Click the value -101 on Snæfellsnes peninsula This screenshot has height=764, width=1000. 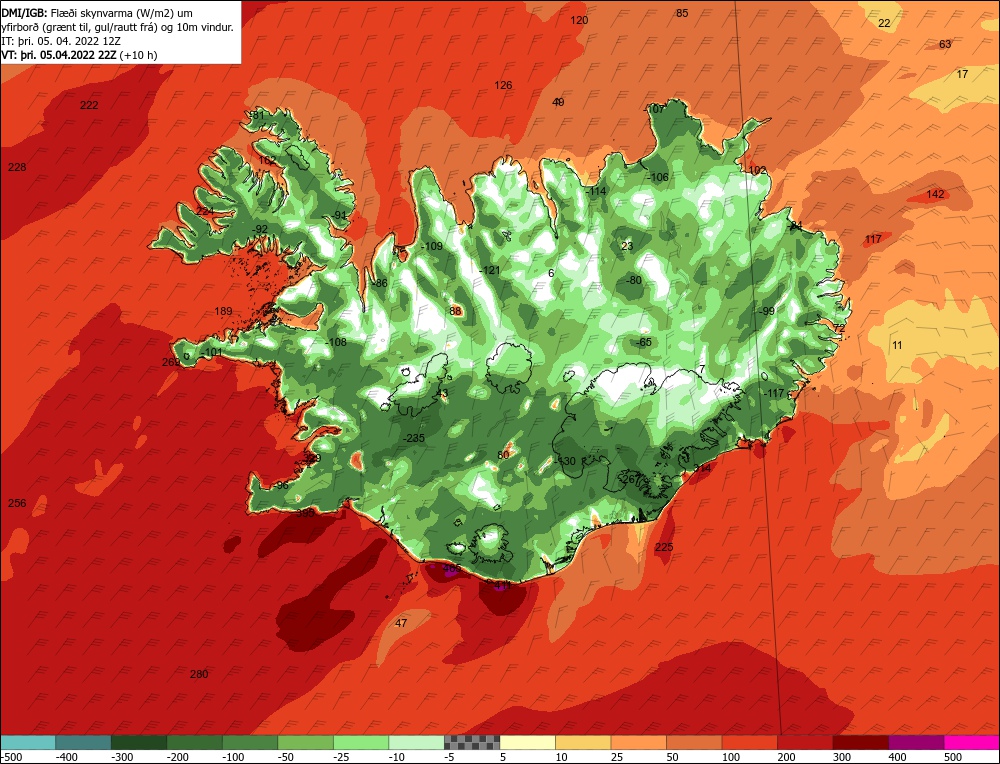pos(211,353)
